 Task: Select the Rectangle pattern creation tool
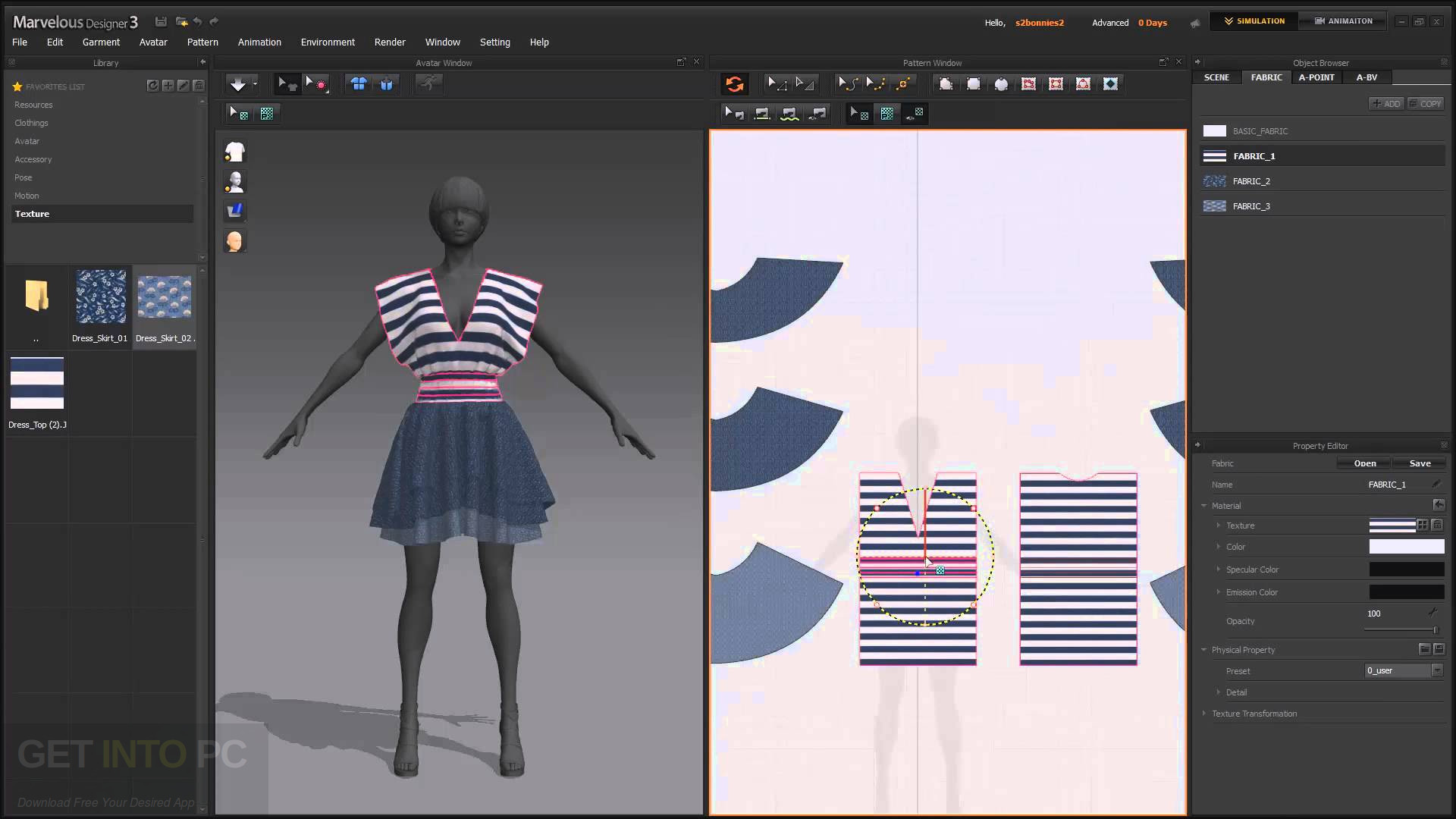click(x=974, y=84)
